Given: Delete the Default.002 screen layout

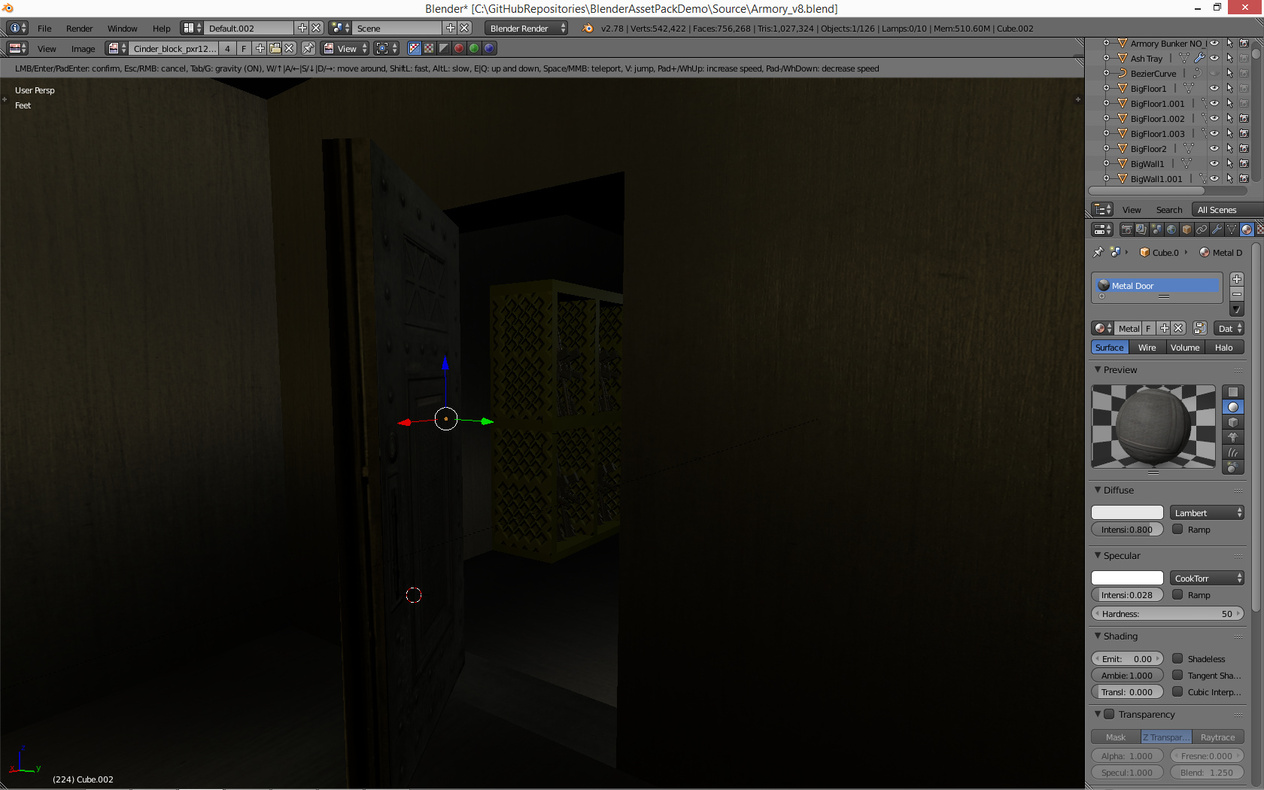Looking at the screenshot, I should [316, 28].
